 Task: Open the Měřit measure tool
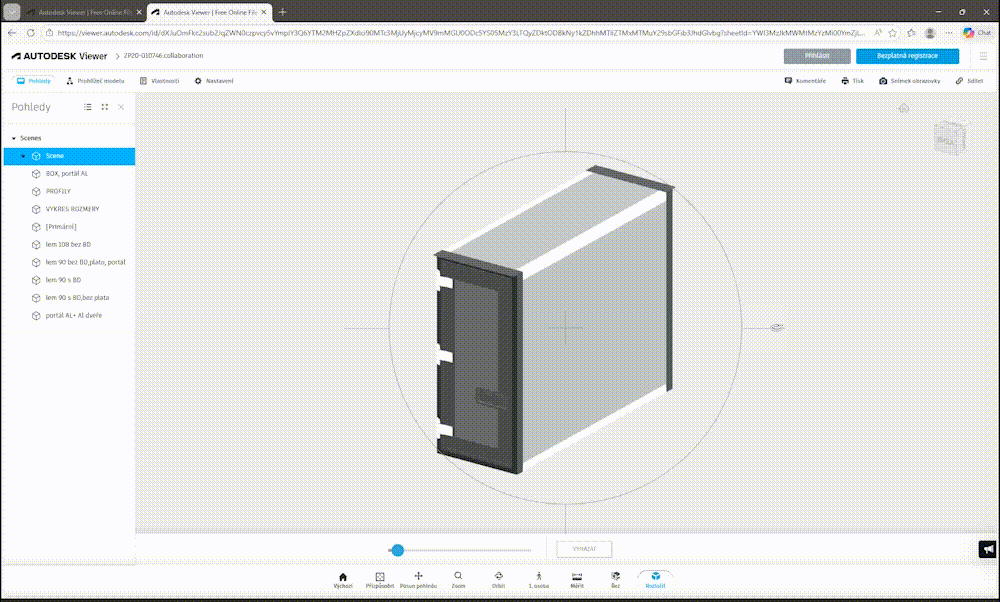click(577, 579)
